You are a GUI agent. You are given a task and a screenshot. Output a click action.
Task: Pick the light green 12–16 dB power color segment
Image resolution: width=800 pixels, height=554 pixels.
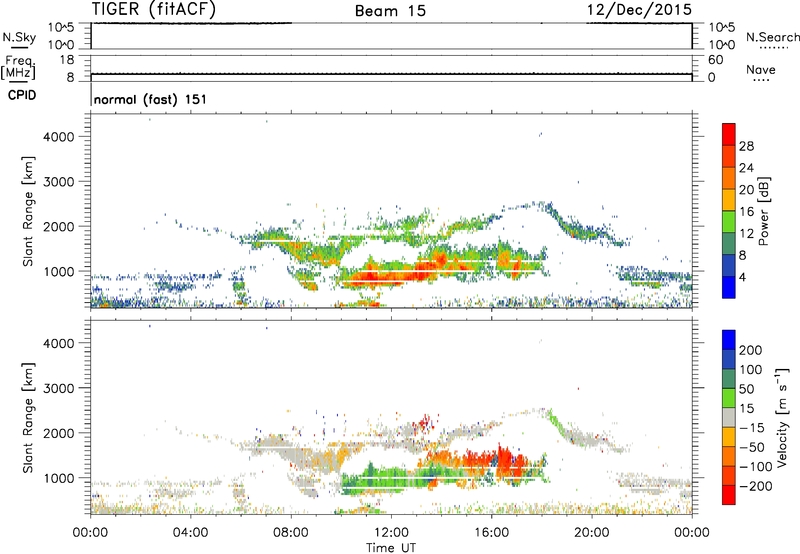(729, 222)
